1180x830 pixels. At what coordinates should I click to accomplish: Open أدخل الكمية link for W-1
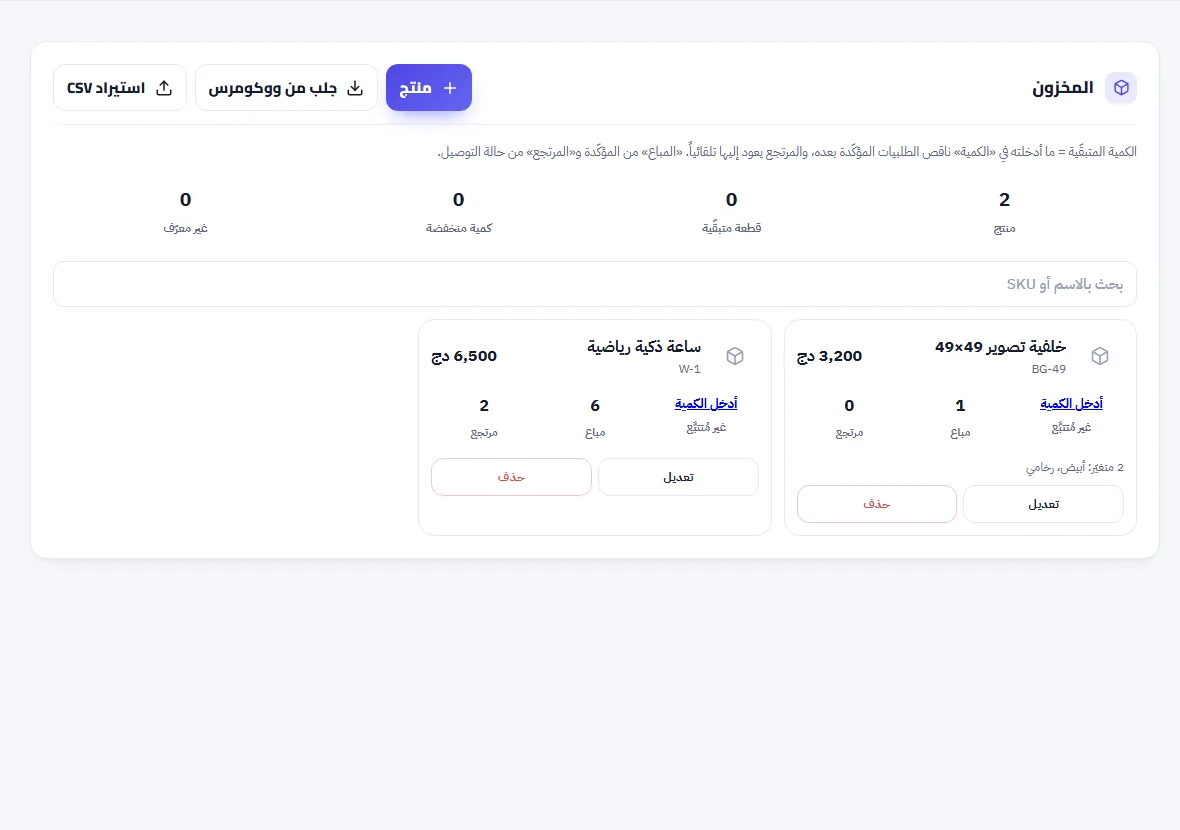click(706, 404)
